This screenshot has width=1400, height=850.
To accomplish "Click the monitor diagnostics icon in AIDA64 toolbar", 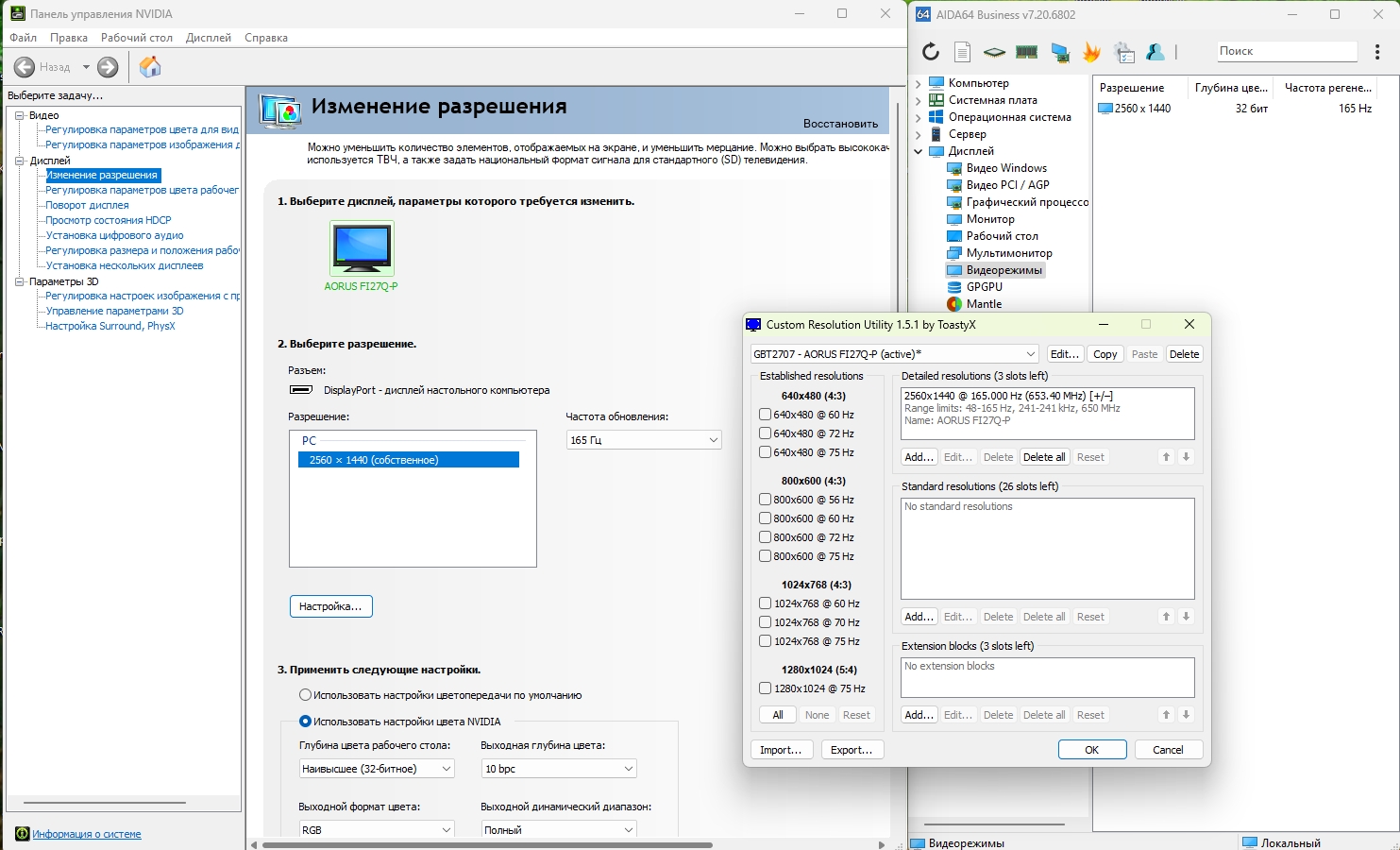I will 1060,52.
